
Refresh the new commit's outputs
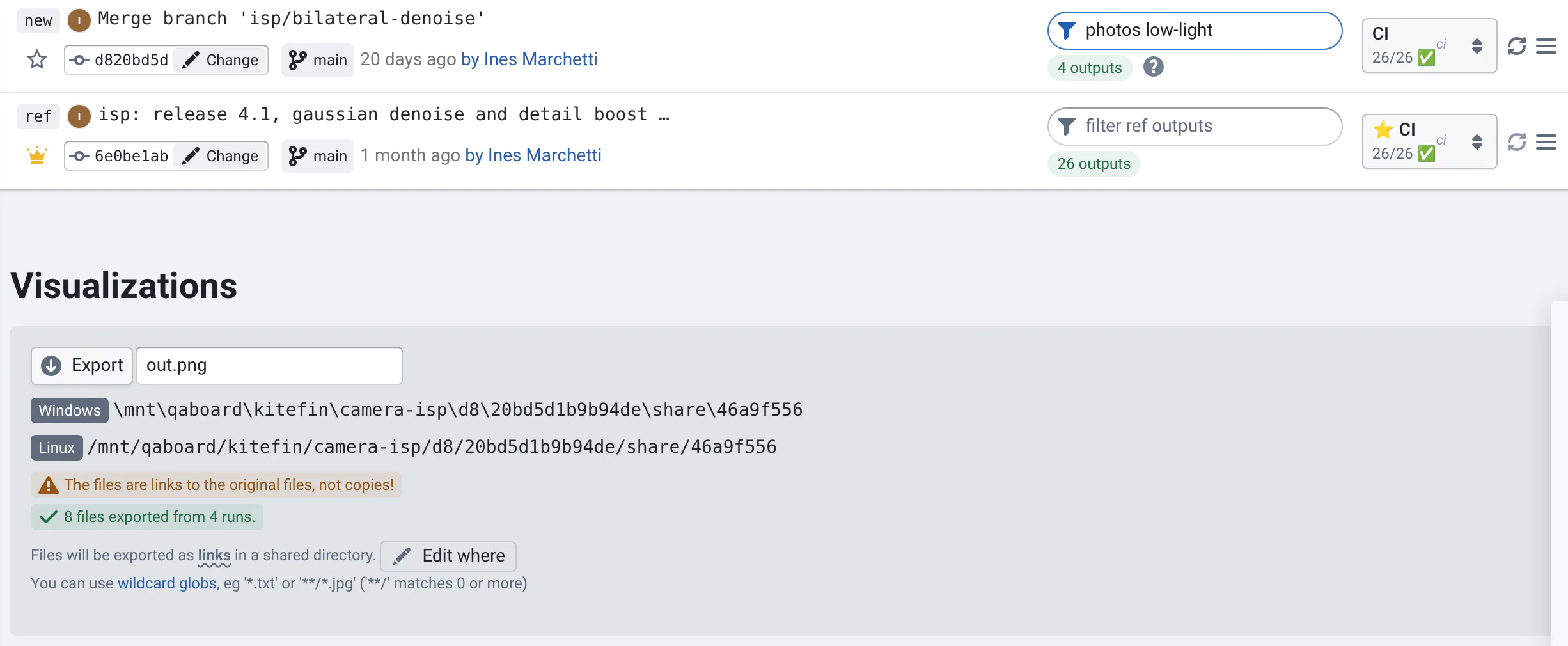pyautogui.click(x=1517, y=46)
